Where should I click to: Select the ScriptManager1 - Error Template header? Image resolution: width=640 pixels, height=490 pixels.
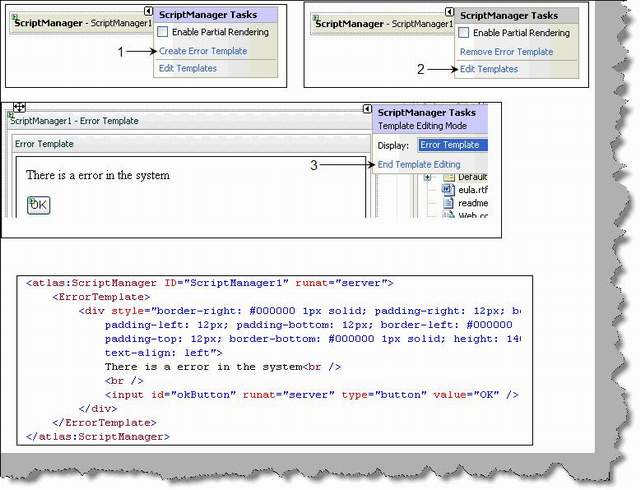point(190,121)
